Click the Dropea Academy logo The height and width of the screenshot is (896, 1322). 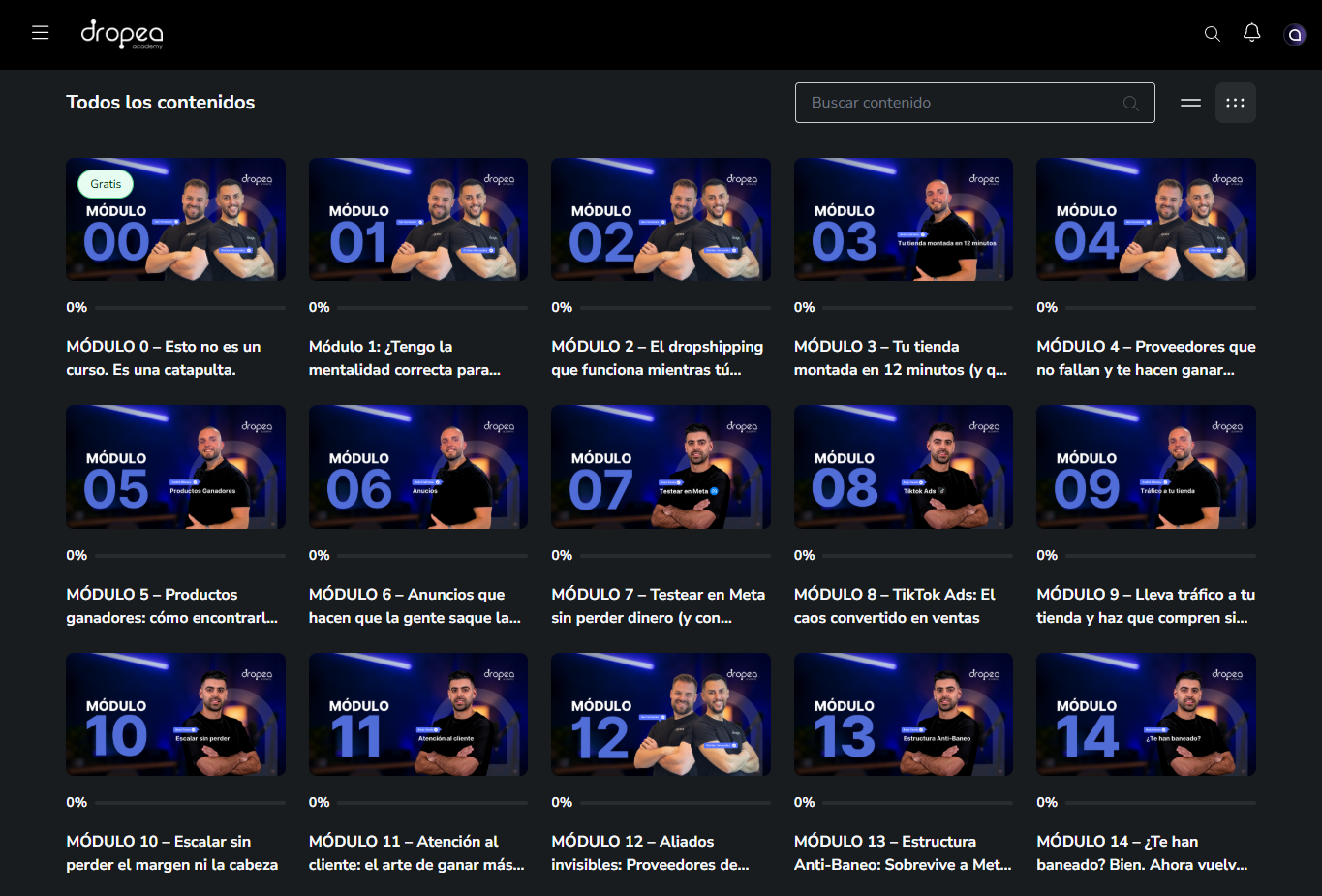(x=122, y=34)
